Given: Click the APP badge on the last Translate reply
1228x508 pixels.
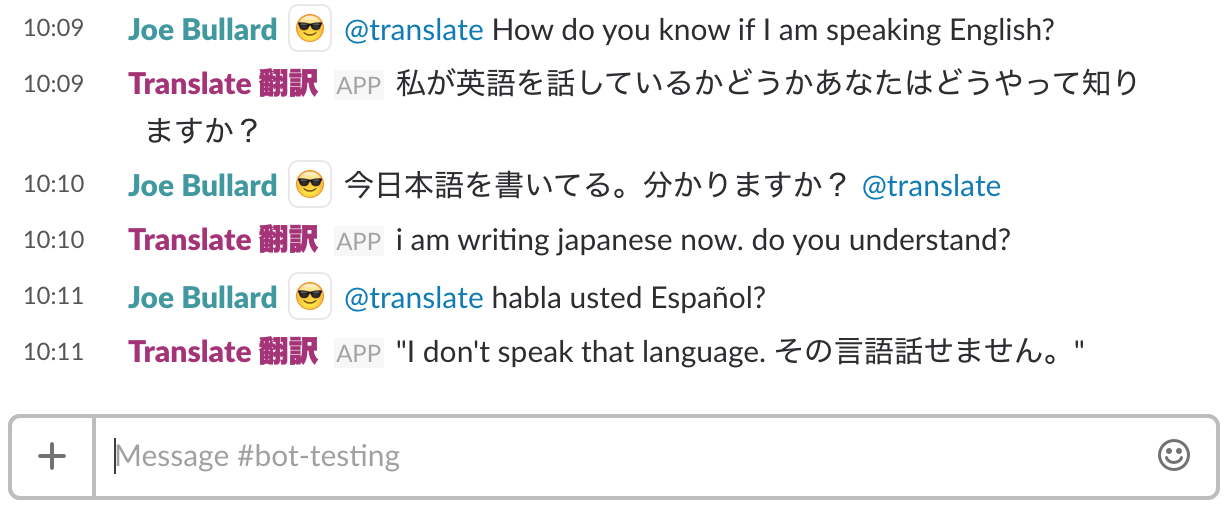Looking at the screenshot, I should click(x=359, y=353).
